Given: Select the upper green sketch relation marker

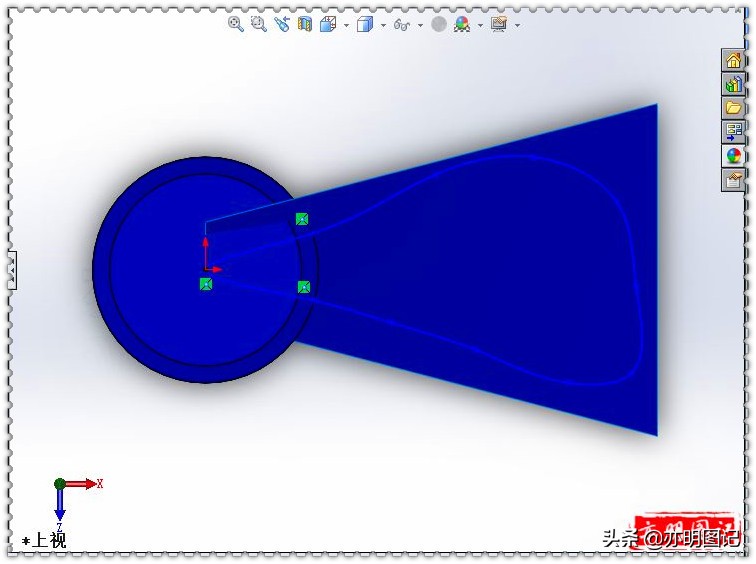Looking at the screenshot, I should [302, 219].
